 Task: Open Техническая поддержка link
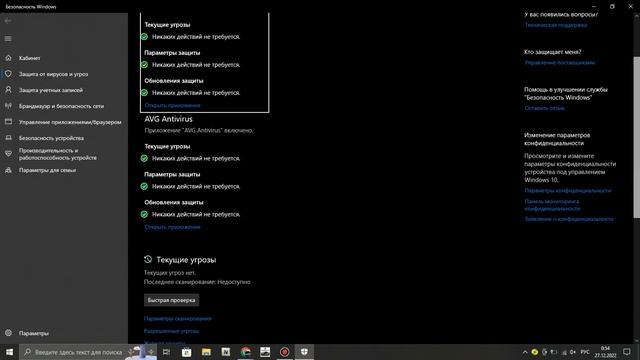(x=556, y=25)
